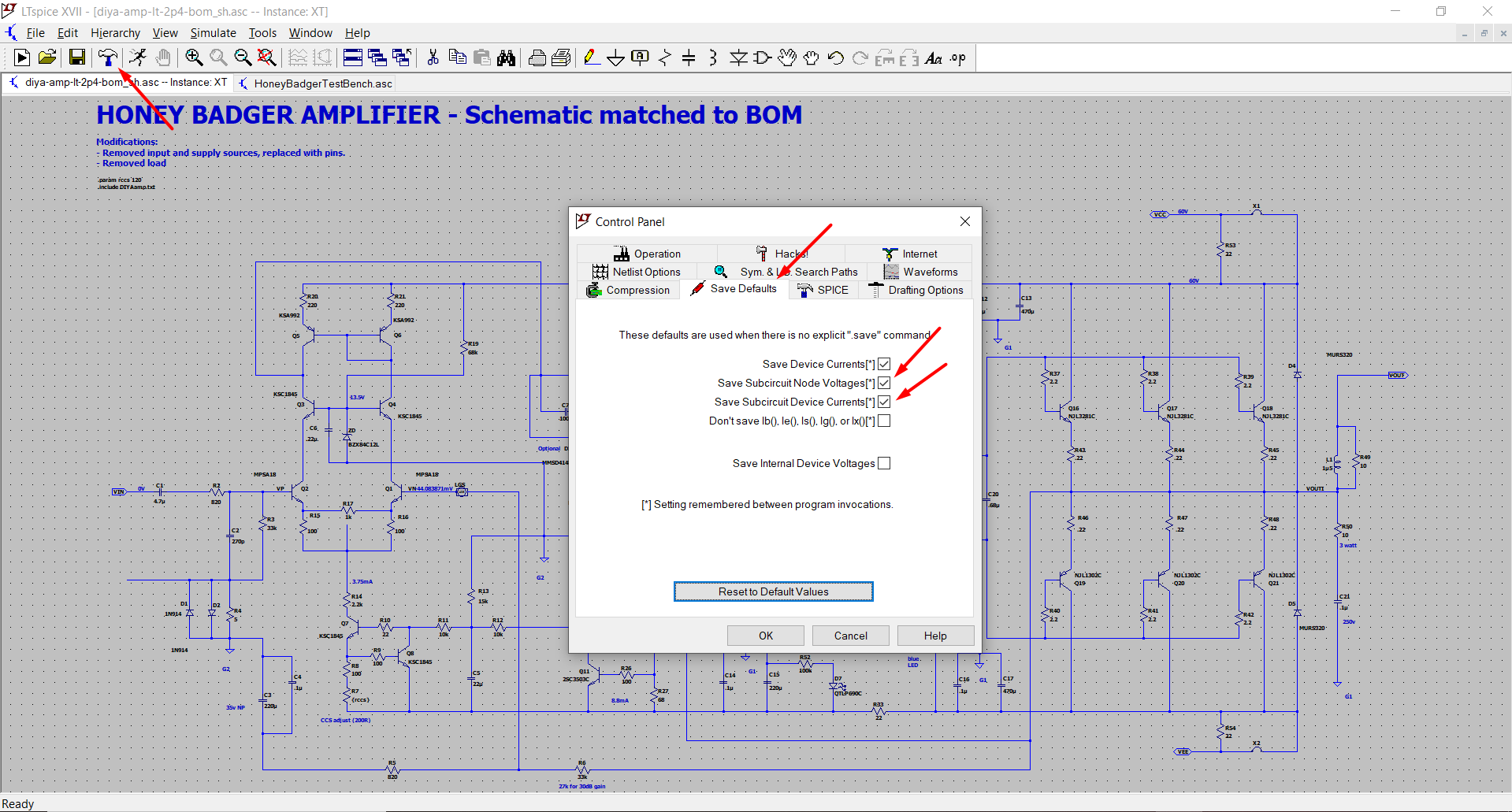The image size is (1512, 812).
Task: Toggle Save Subcircuit Device Currents checkbox
Action: [884, 402]
